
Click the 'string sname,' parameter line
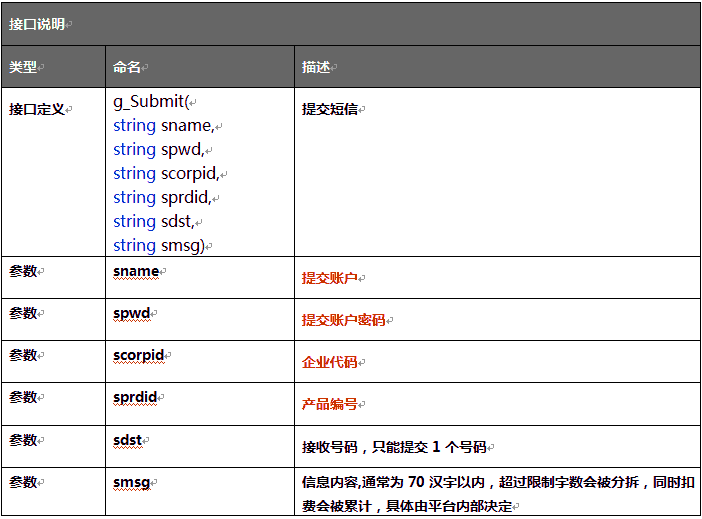[164, 126]
